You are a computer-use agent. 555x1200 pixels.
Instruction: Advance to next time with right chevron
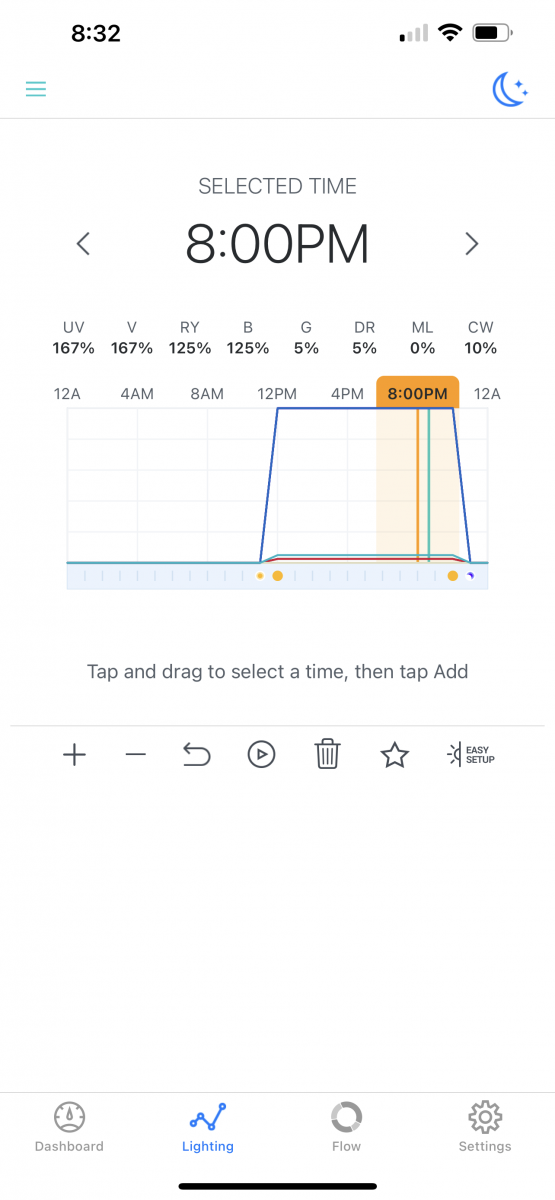coord(472,243)
